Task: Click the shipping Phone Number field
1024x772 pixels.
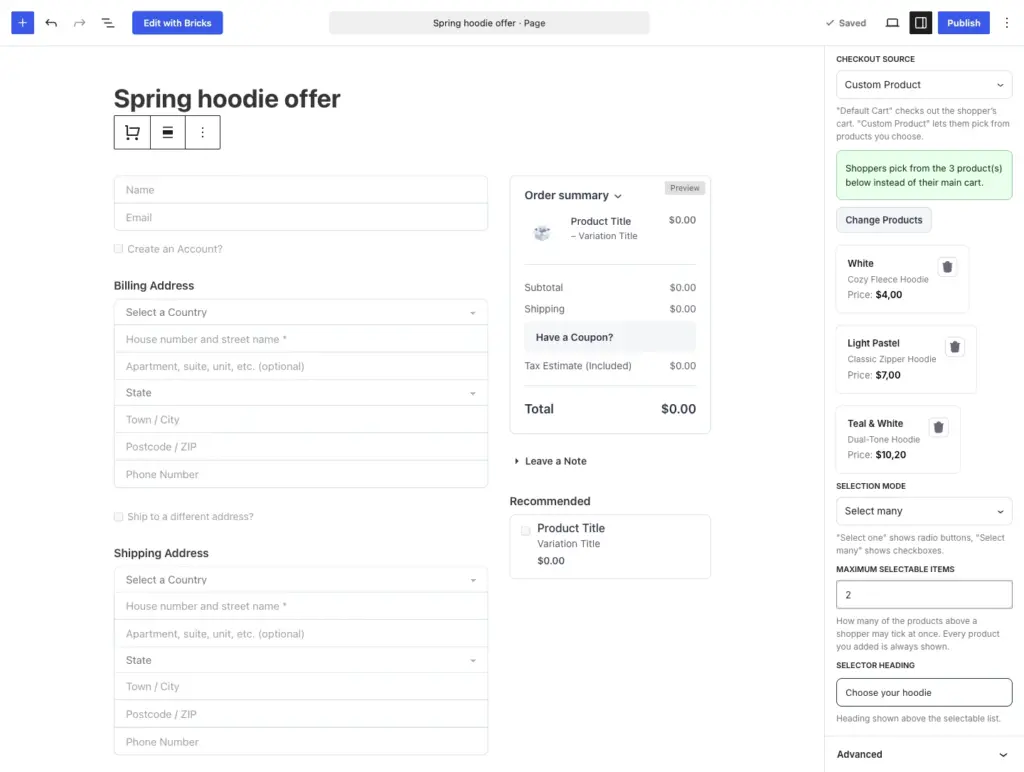Action: tap(300, 742)
